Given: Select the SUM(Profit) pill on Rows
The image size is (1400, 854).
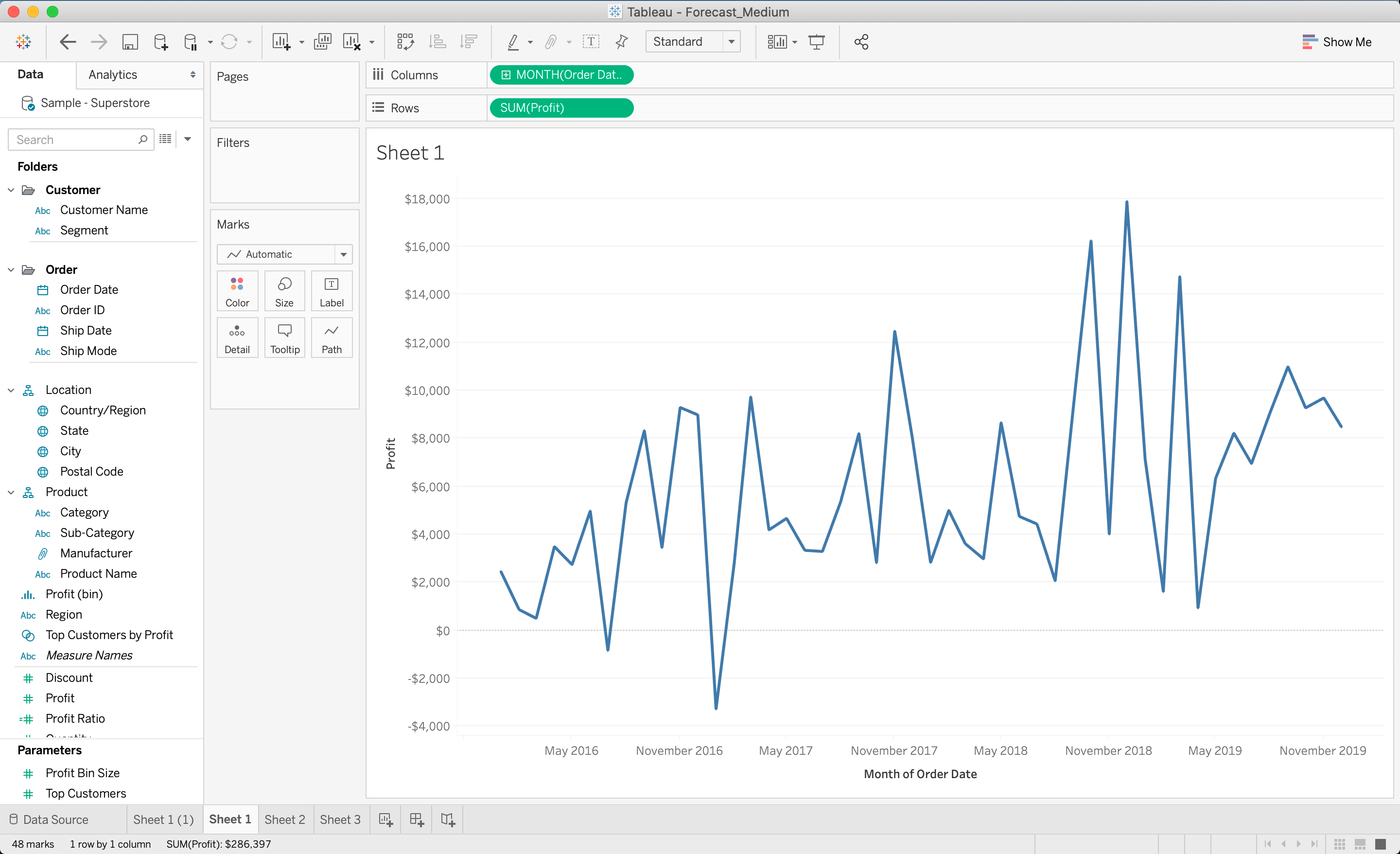Looking at the screenshot, I should (x=561, y=107).
